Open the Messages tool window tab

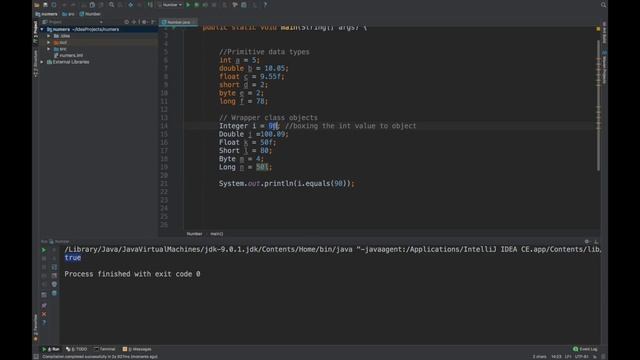[137, 349]
